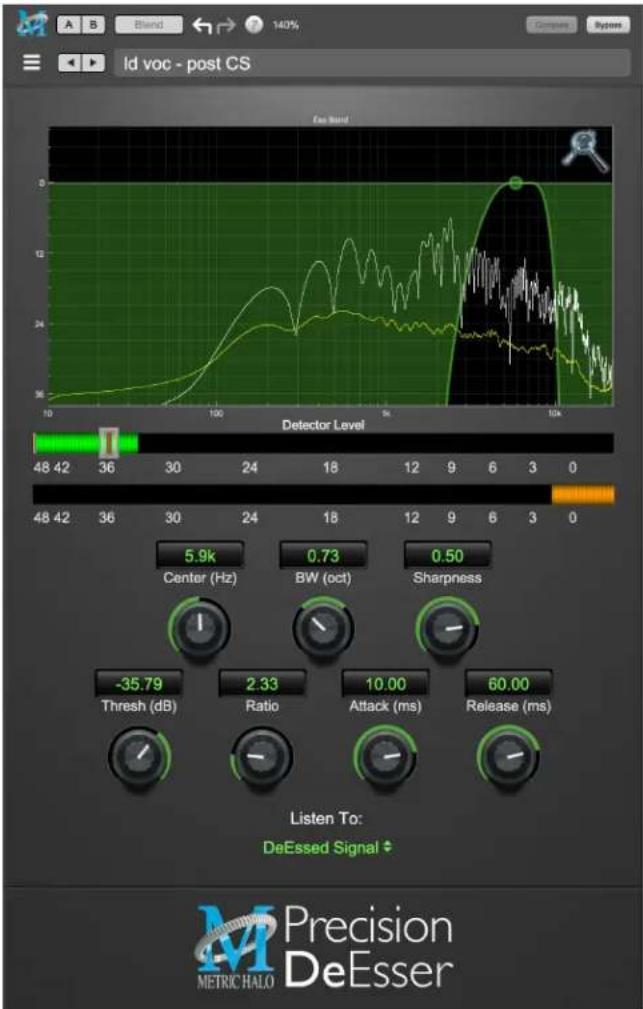Screen dimensions: 643x1009
Task: Click the Compare button
Action: [x=553, y=25]
